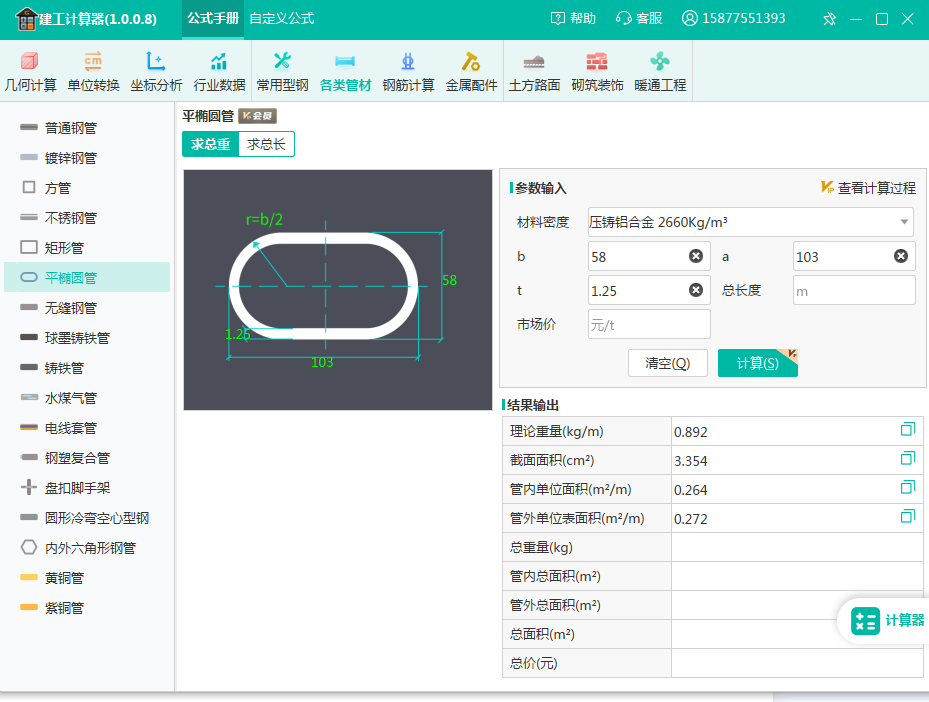Image resolution: width=929 pixels, height=702 pixels.
Task: Select 球墨铸铁管 in the sidebar
Action: point(87,338)
